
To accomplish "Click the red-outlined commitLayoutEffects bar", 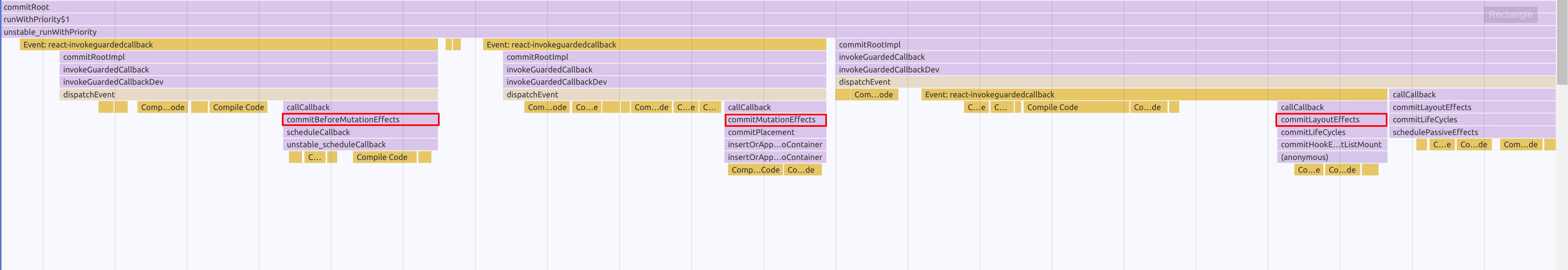I will 1331,119.
